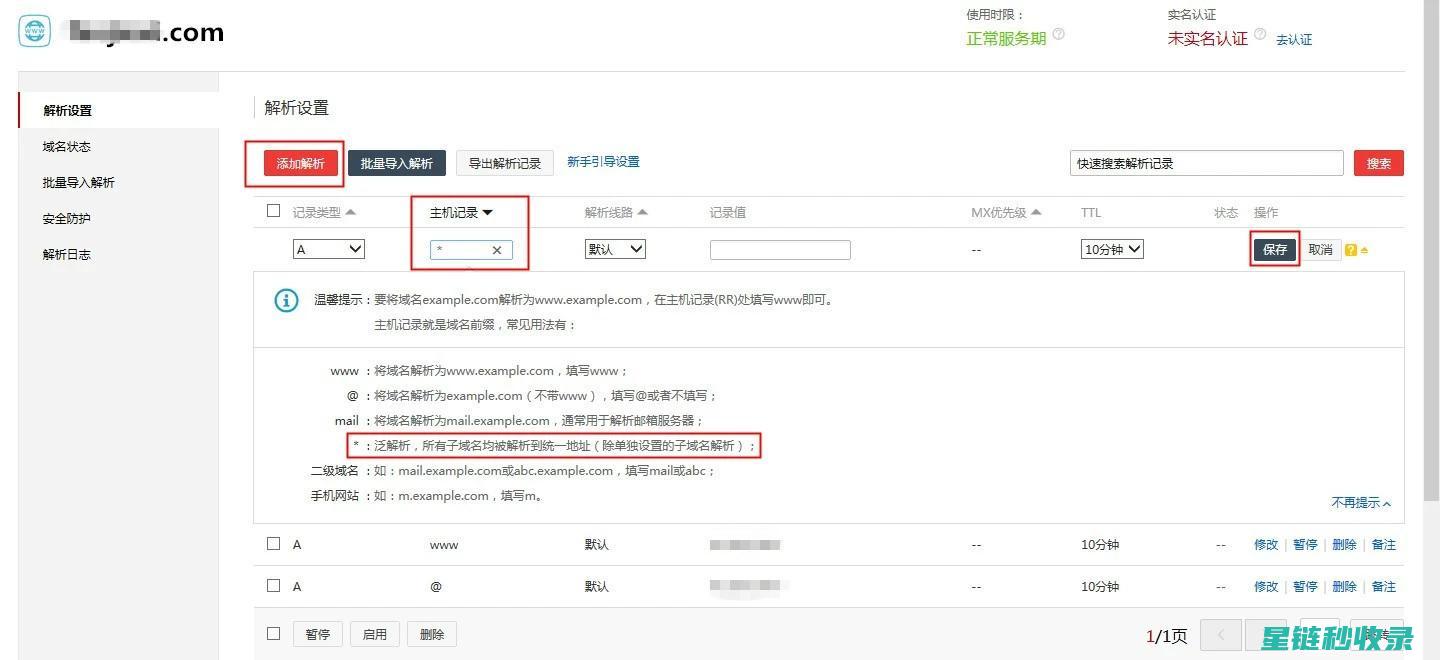The image size is (1440, 660).
Task: Click the 记录值 column header
Action: coord(728,212)
